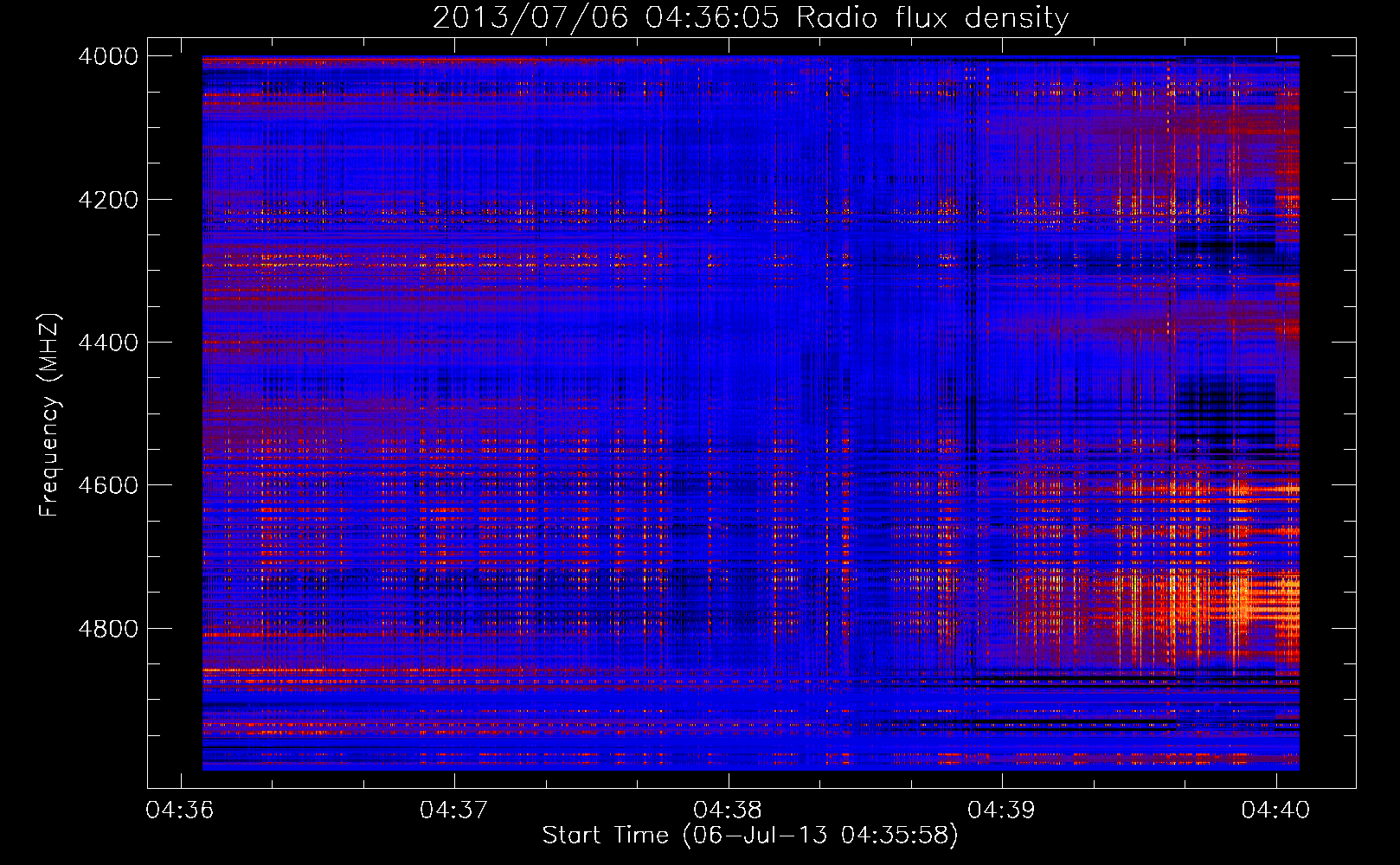Select the 4200 frequency tick label
Image resolution: width=1400 pixels, height=865 pixels.
tap(108, 200)
